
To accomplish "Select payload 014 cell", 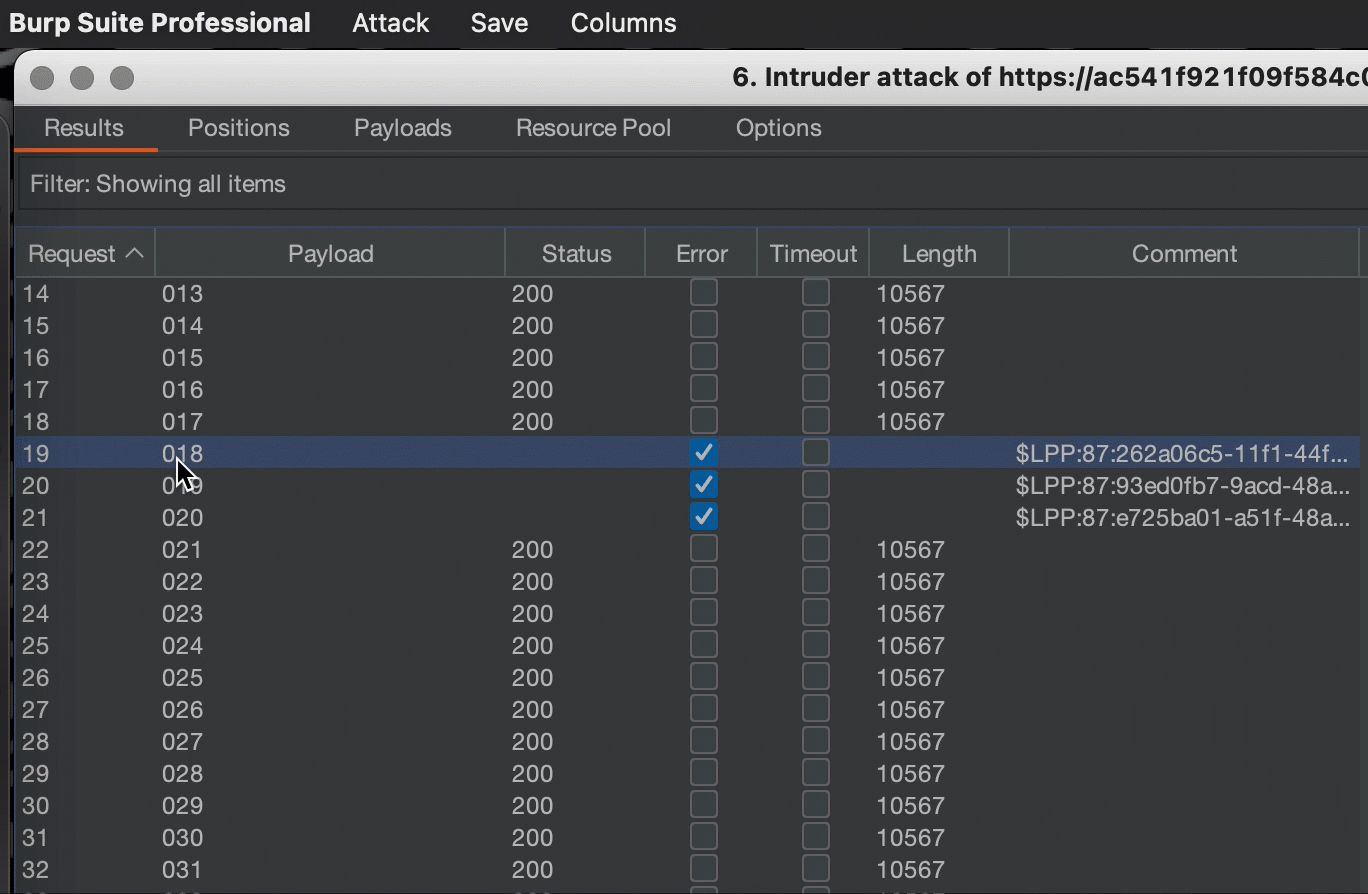I will (x=182, y=326).
